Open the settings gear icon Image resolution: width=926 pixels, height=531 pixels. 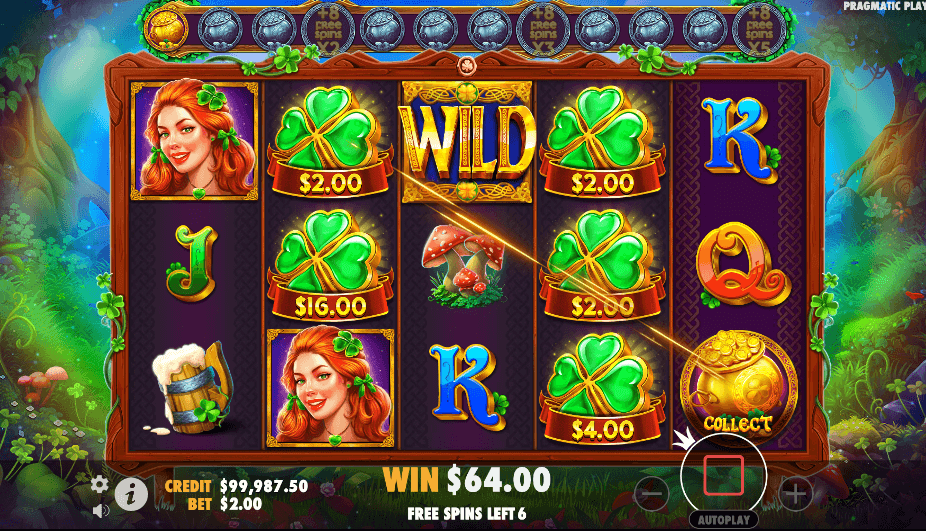coord(99,484)
